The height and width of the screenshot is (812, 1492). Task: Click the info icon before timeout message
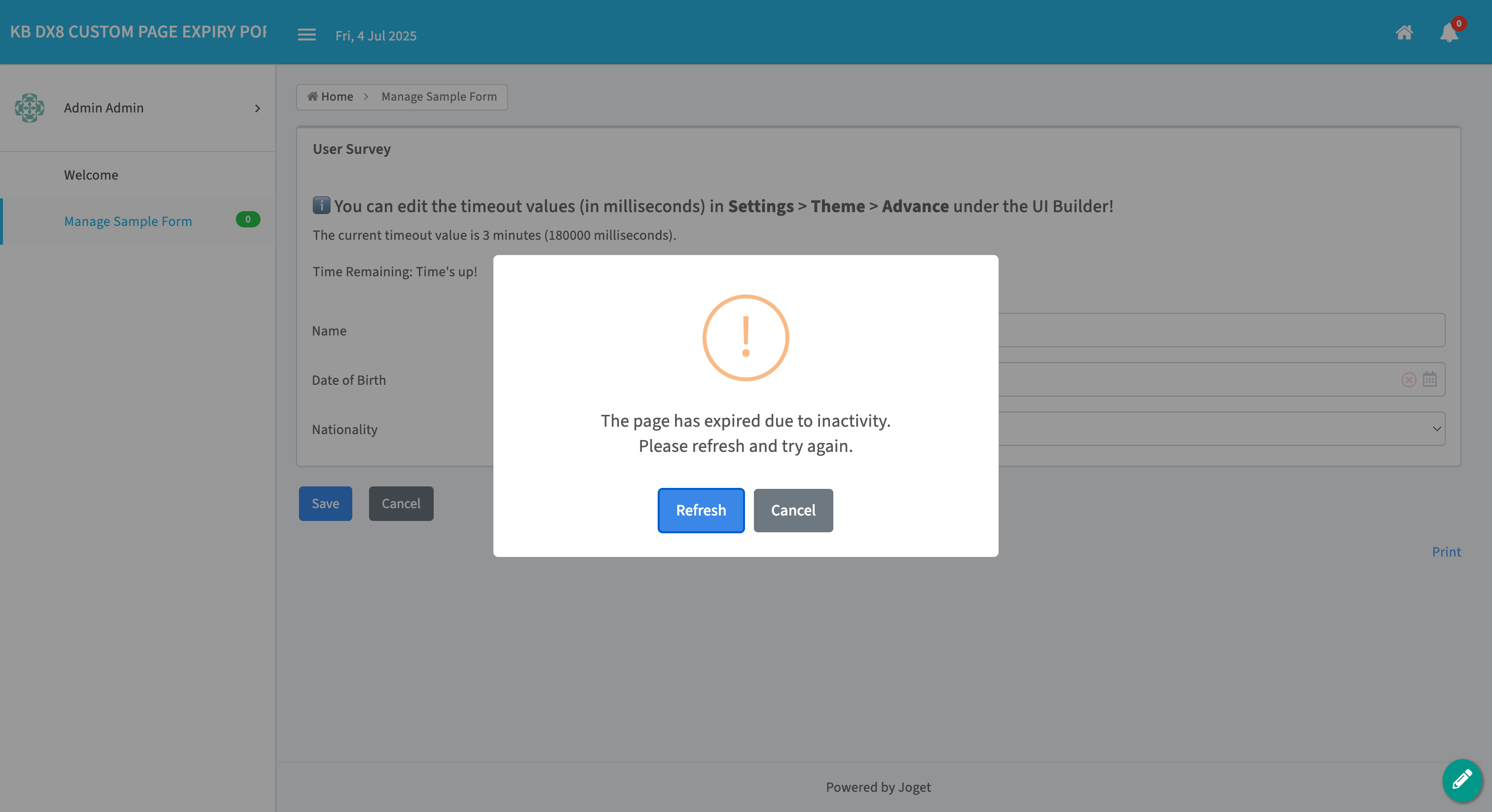pos(322,206)
